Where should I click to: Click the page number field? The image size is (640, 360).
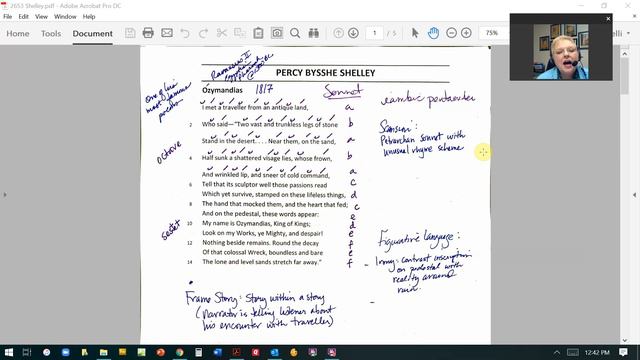point(375,33)
